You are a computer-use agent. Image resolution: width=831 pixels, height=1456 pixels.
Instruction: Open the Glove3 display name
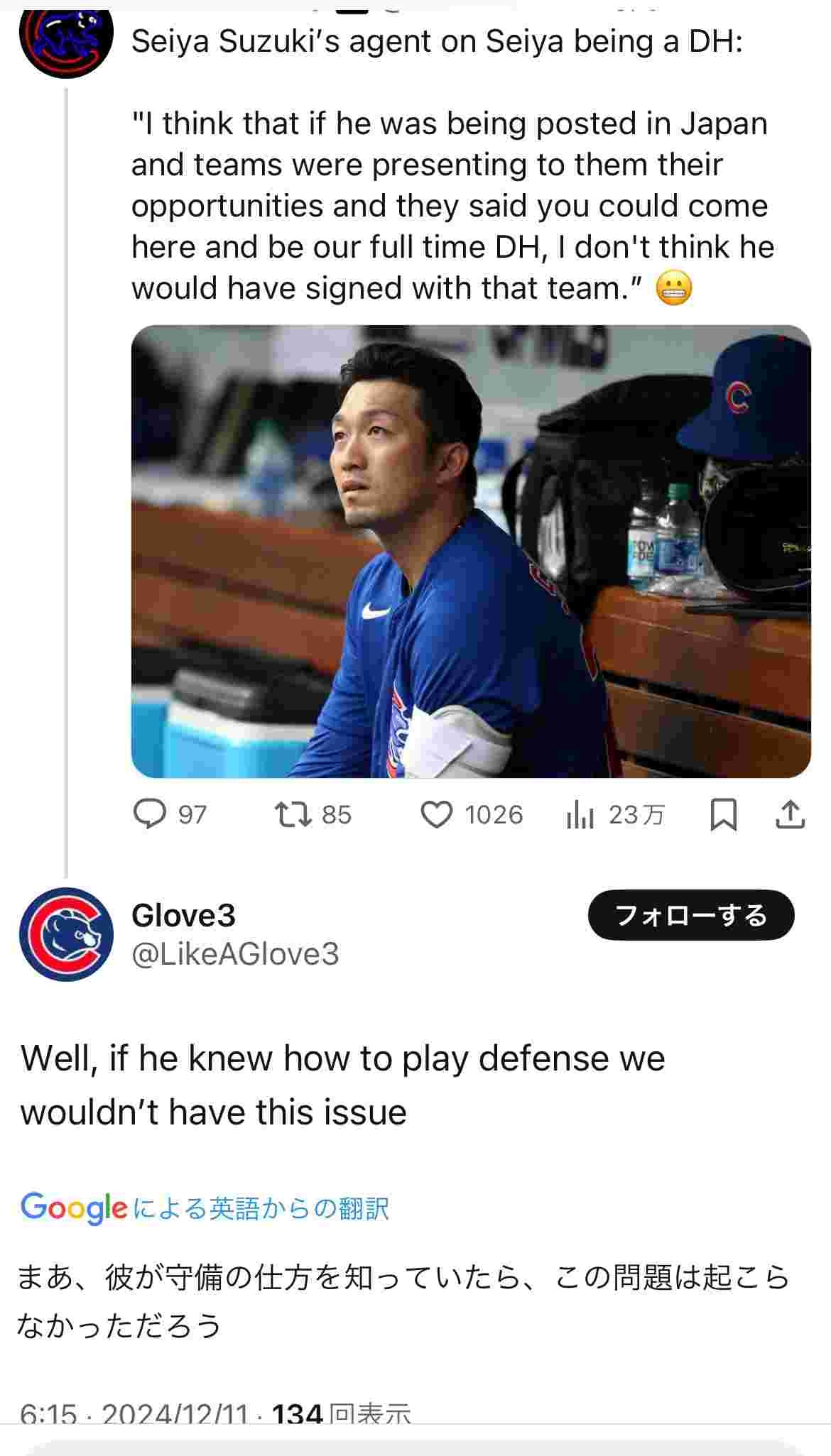click(x=183, y=915)
